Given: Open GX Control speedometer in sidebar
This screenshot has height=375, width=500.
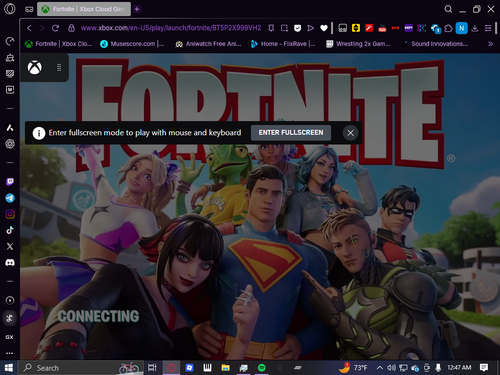Looking at the screenshot, I should [x=10, y=41].
